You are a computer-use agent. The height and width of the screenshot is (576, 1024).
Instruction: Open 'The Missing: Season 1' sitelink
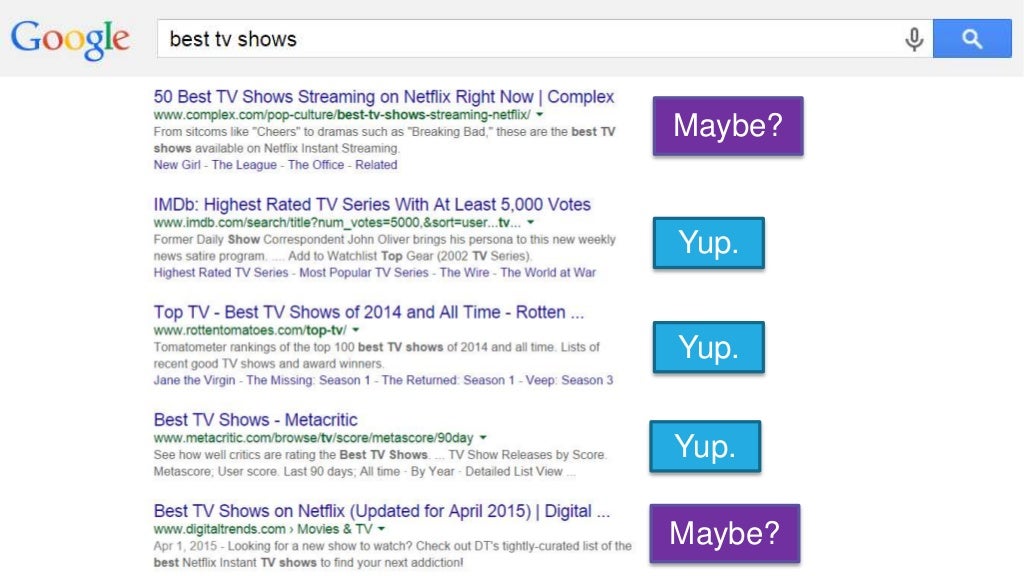point(308,380)
